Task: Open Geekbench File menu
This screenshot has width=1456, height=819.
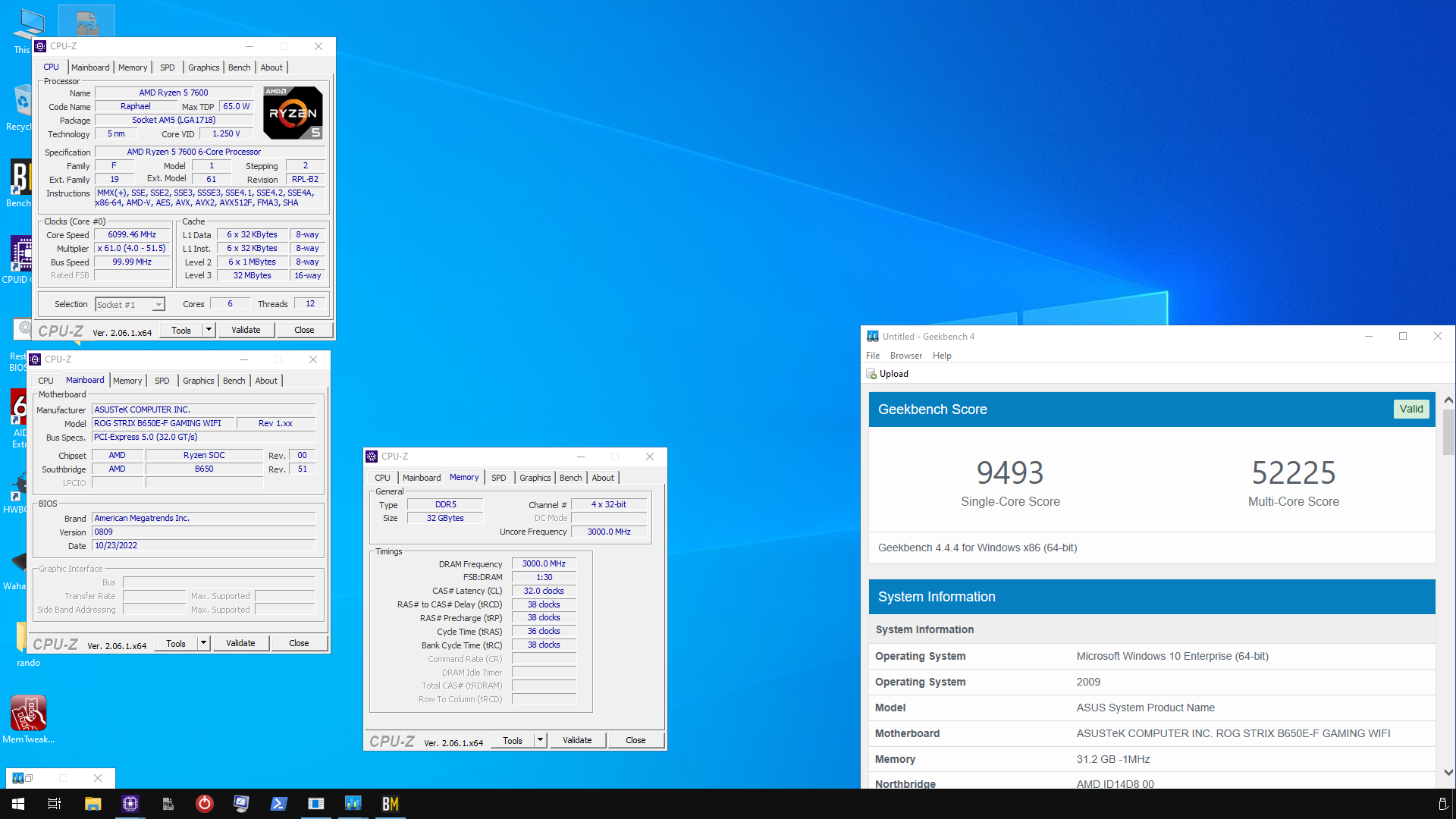Action: [873, 356]
